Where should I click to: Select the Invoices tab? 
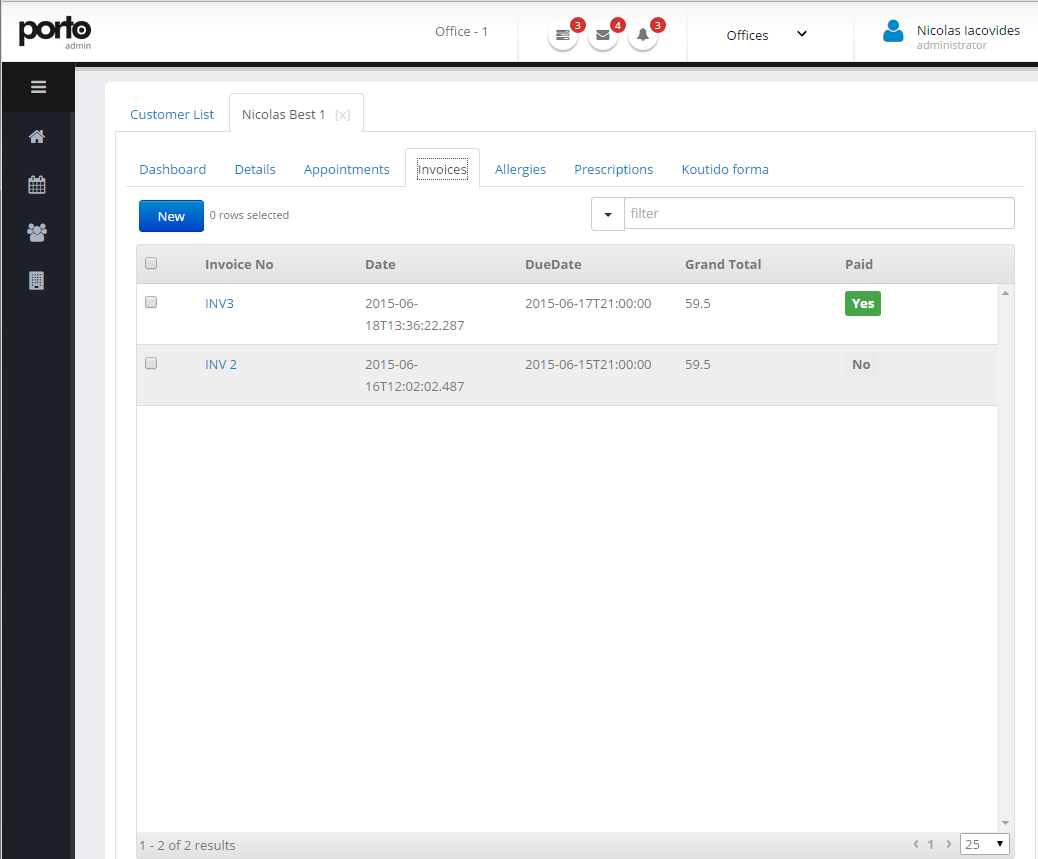coord(442,169)
